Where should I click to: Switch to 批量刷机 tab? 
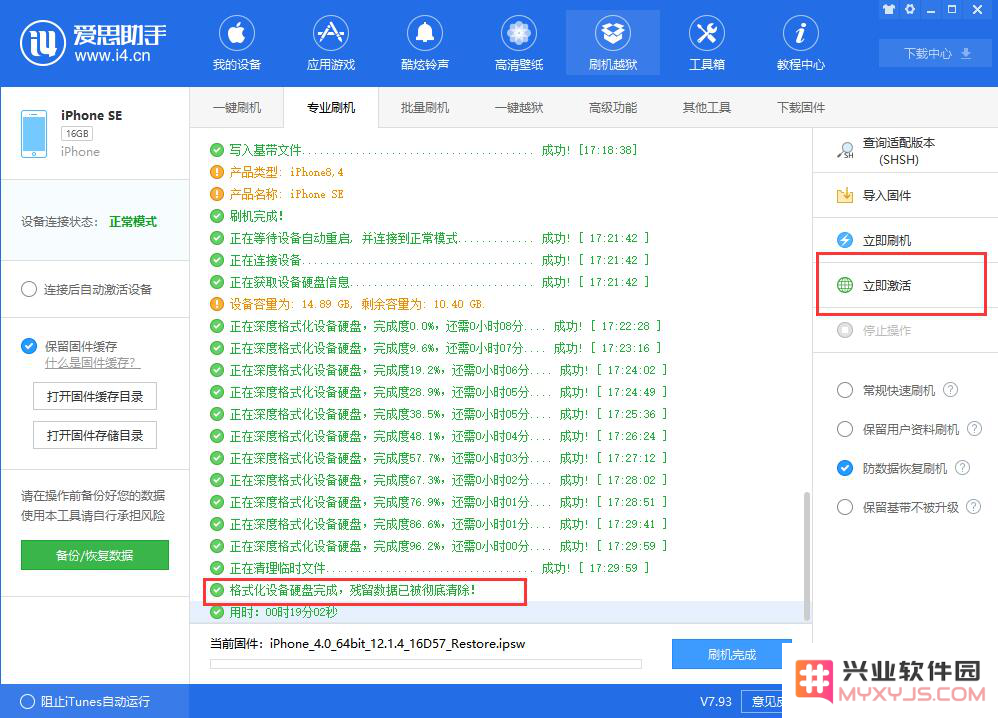(425, 108)
